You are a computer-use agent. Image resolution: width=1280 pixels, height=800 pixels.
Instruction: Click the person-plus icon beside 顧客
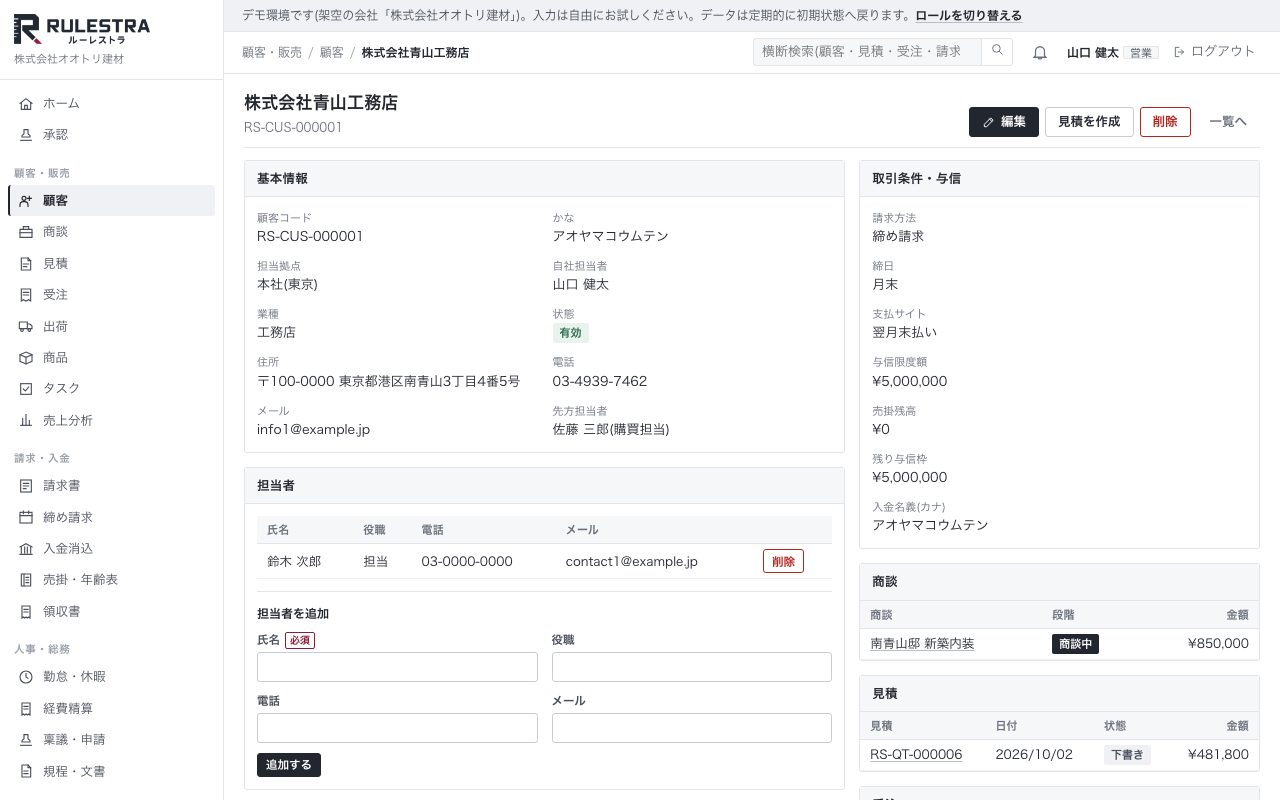(x=26, y=201)
